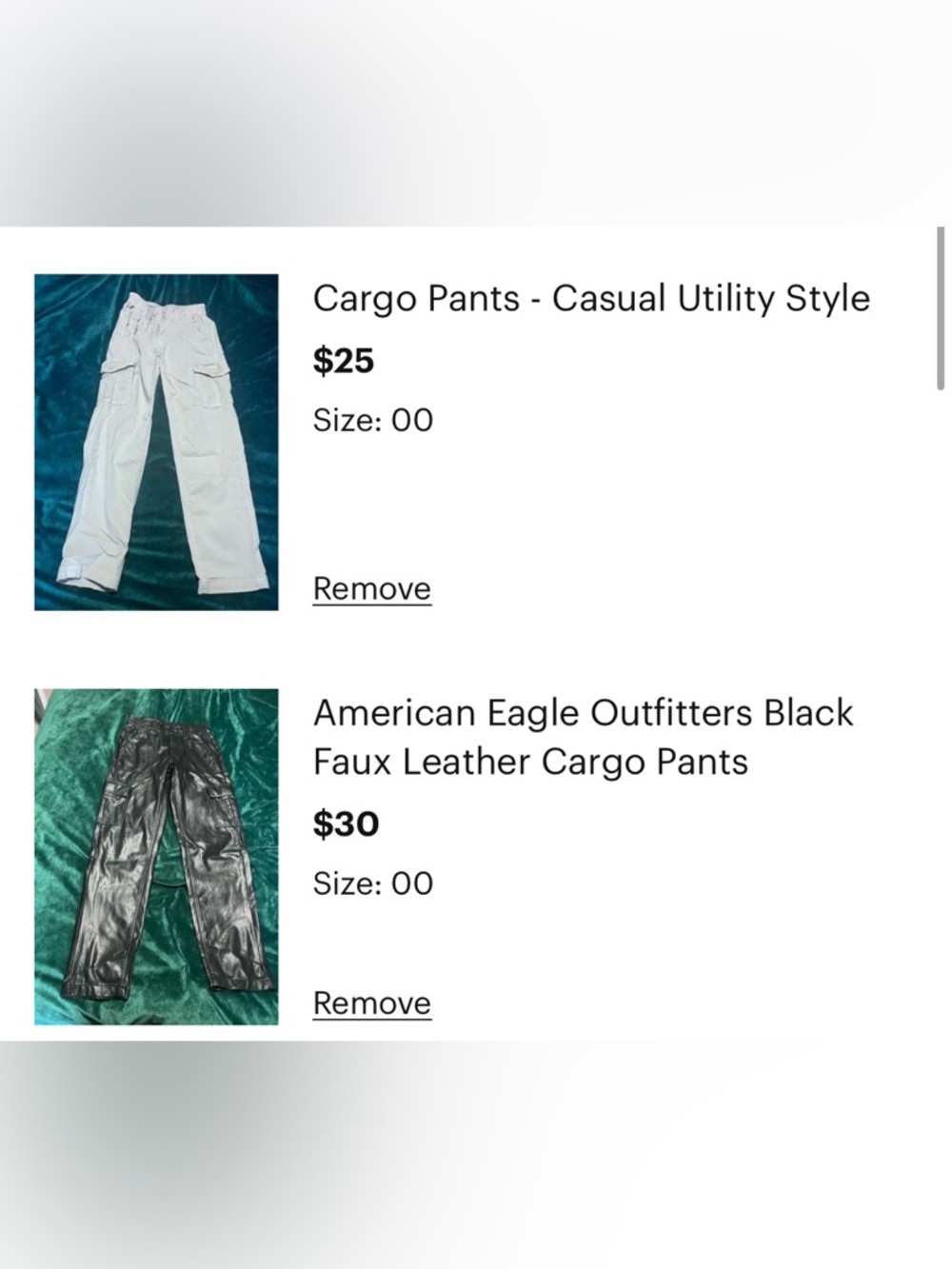The width and height of the screenshot is (952, 1269).
Task: Click the $25 price
Action: click(x=344, y=361)
